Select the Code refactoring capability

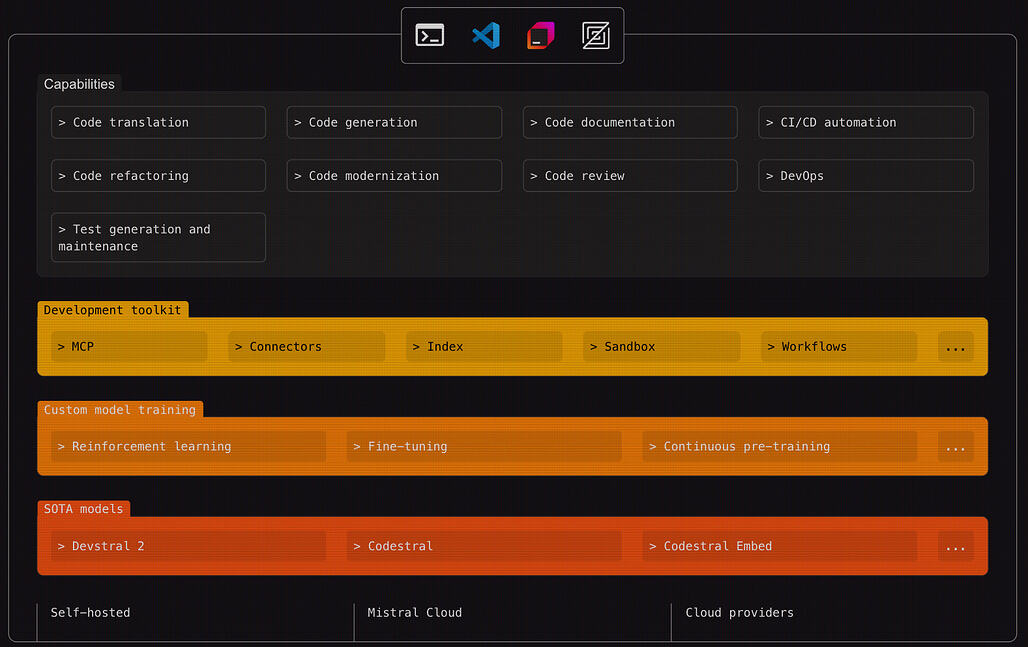[159, 176]
